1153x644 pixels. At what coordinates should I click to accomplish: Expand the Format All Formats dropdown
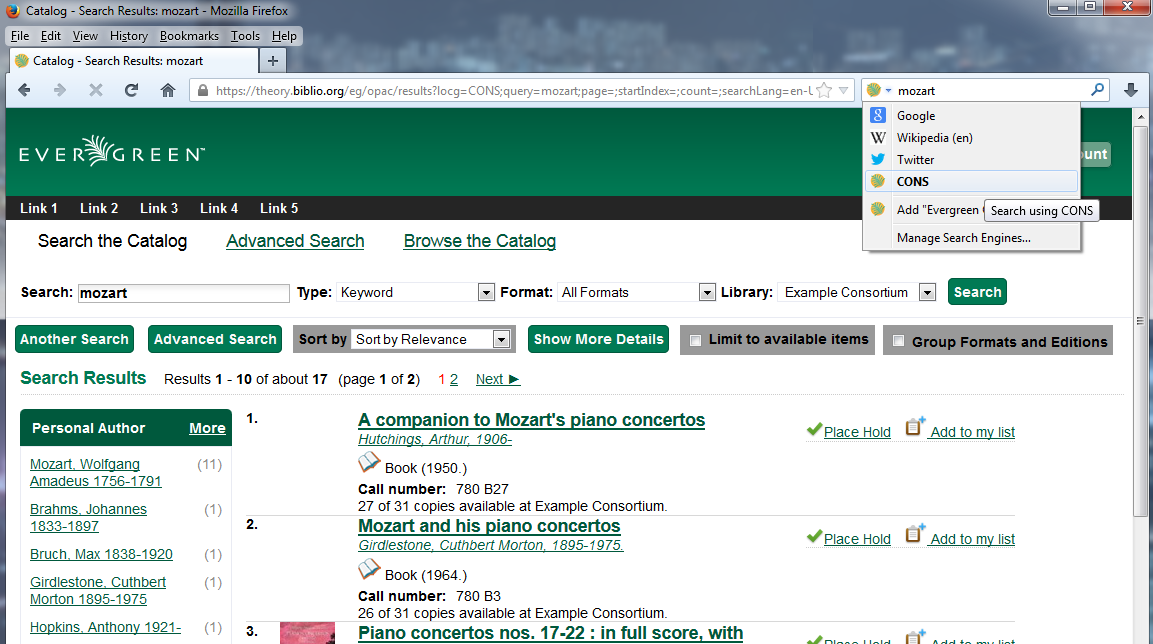[706, 293]
